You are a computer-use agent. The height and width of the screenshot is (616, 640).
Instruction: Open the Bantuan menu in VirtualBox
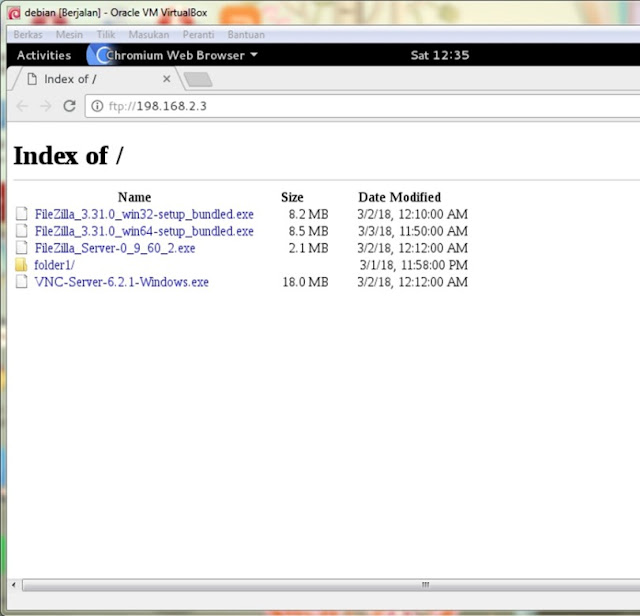(246, 35)
